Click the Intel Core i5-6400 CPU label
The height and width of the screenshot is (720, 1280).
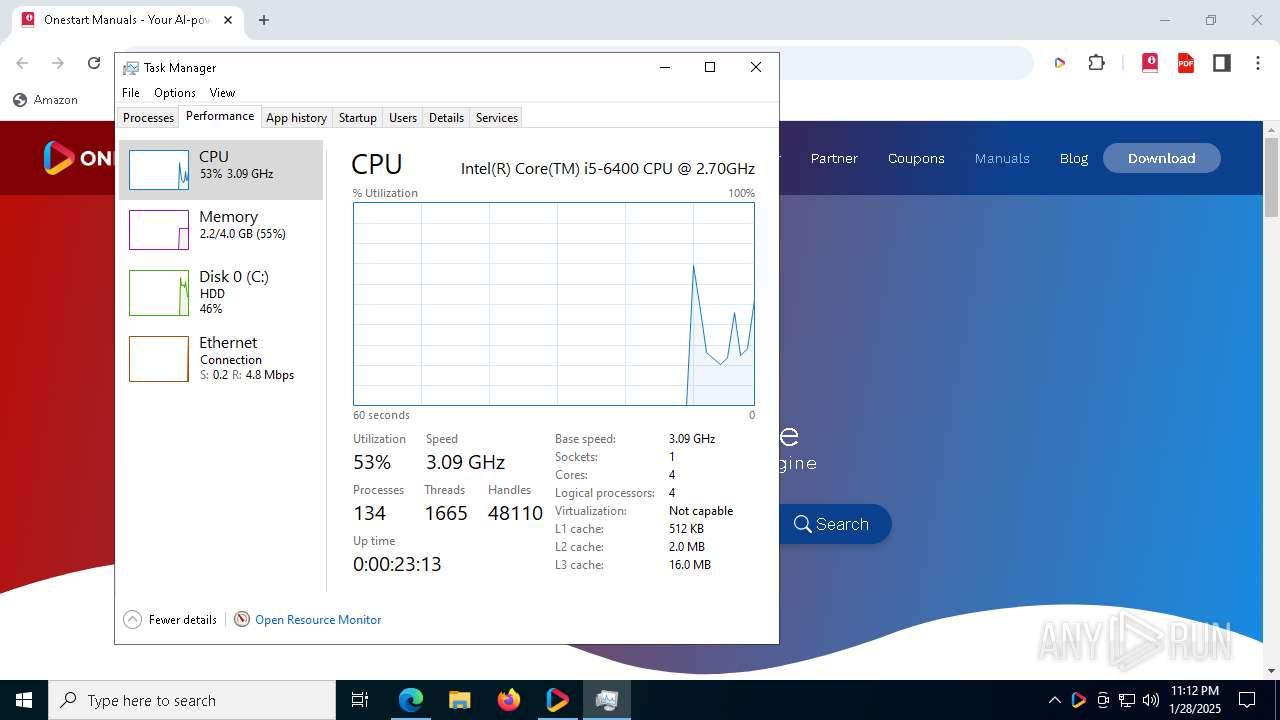pos(608,168)
